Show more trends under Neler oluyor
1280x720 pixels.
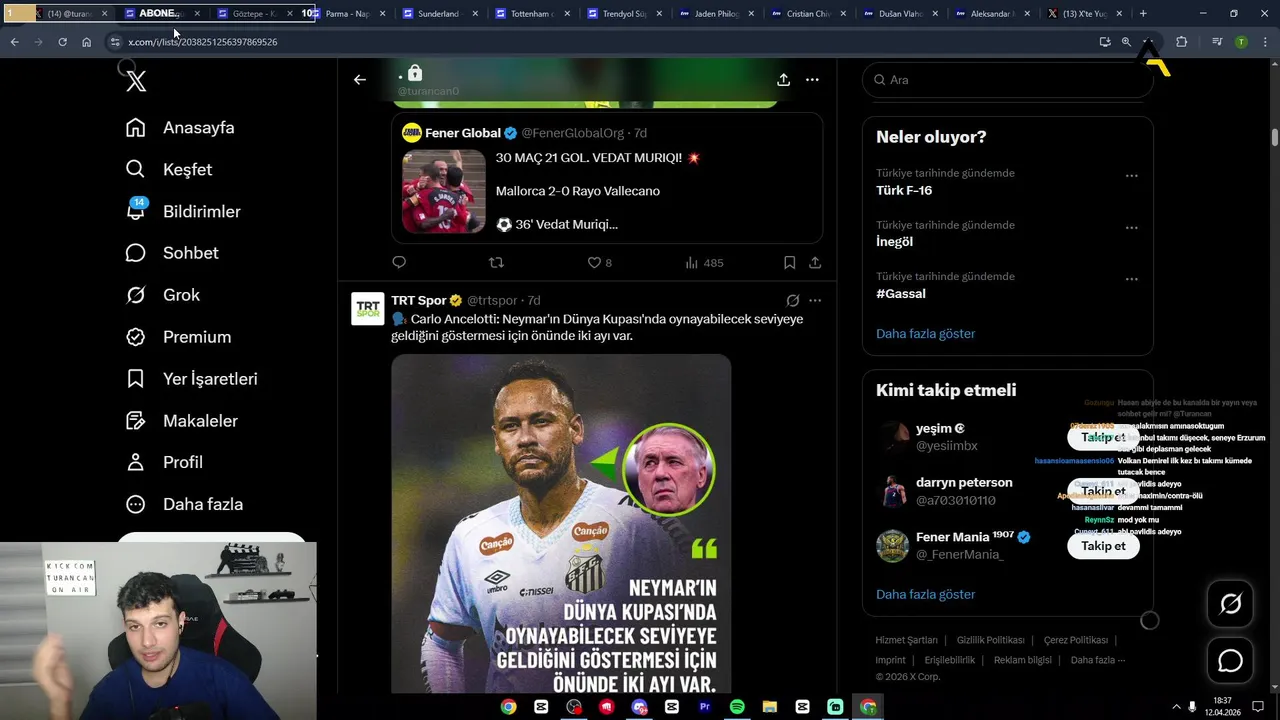click(925, 334)
